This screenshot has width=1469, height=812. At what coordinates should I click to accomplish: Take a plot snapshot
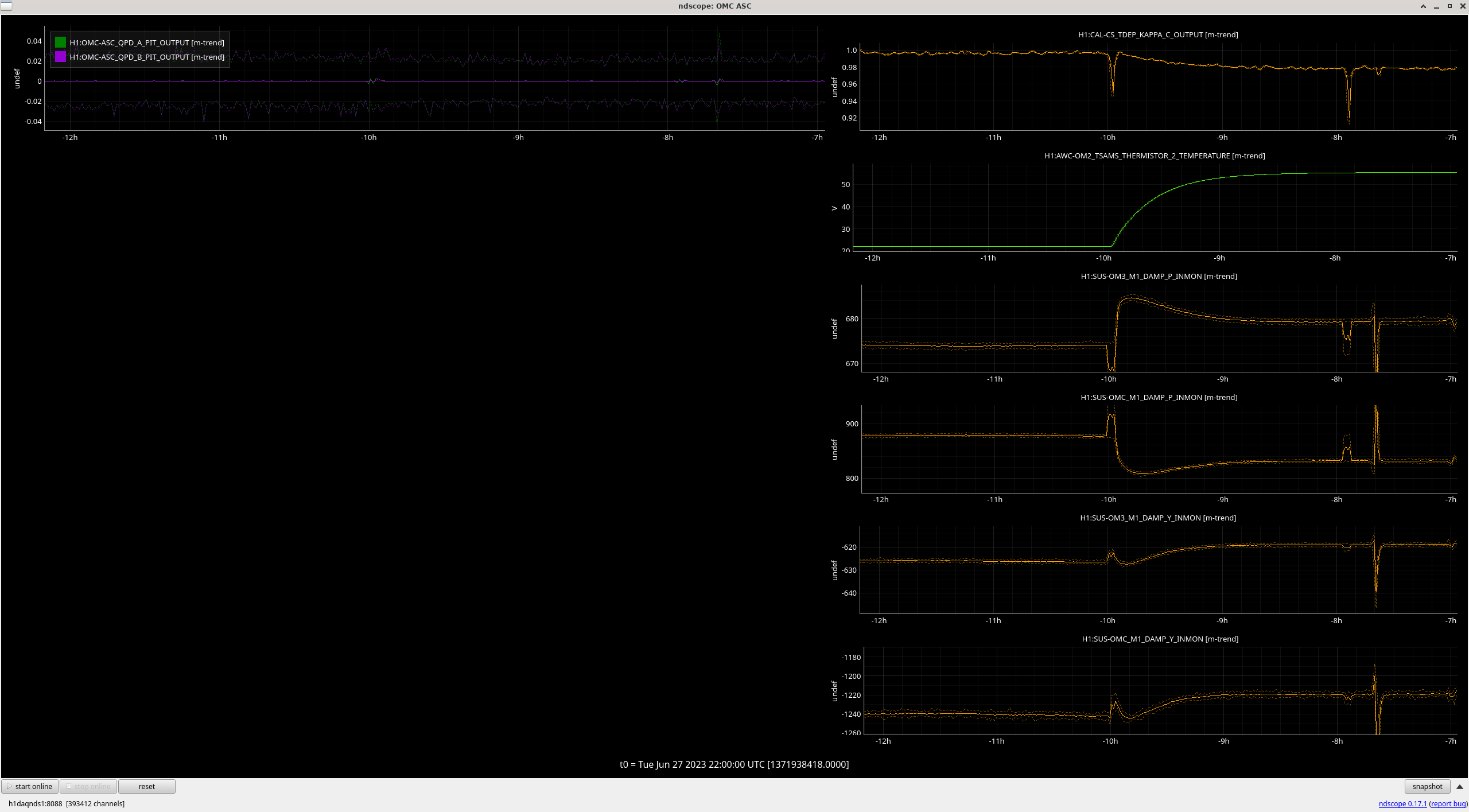[x=1427, y=786]
